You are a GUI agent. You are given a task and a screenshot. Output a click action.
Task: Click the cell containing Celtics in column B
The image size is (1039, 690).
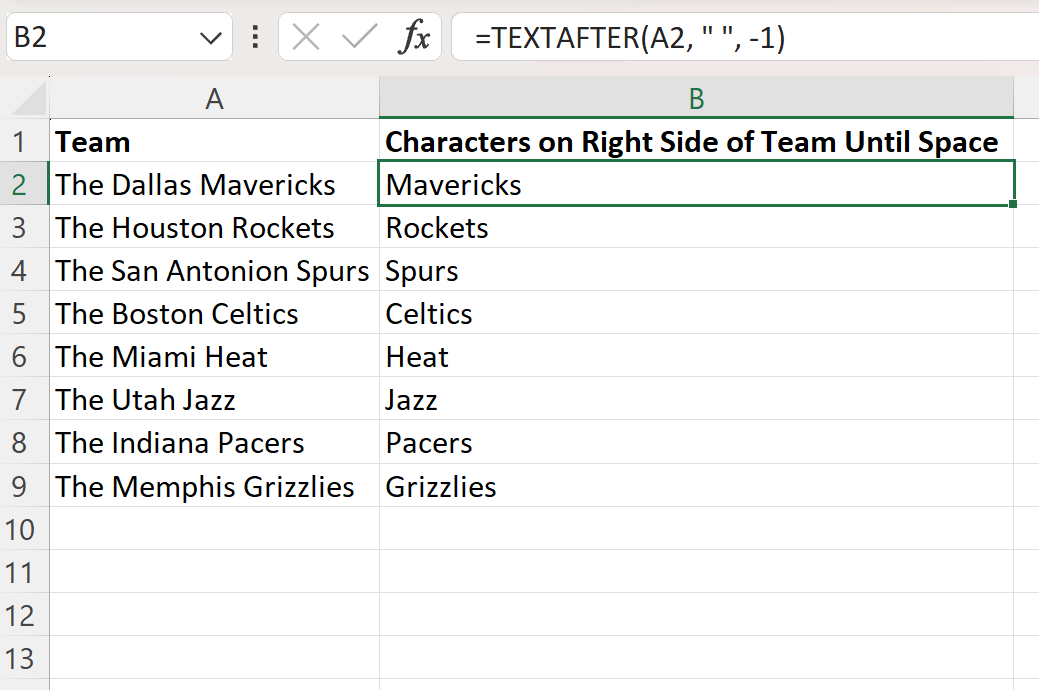pyautogui.click(x=696, y=314)
